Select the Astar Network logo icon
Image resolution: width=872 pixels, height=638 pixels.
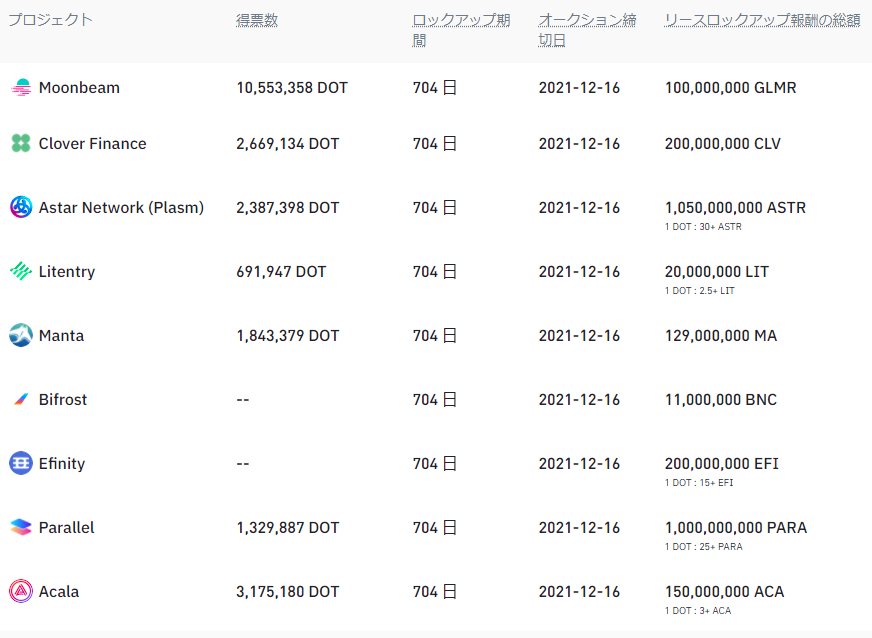click(x=21, y=207)
